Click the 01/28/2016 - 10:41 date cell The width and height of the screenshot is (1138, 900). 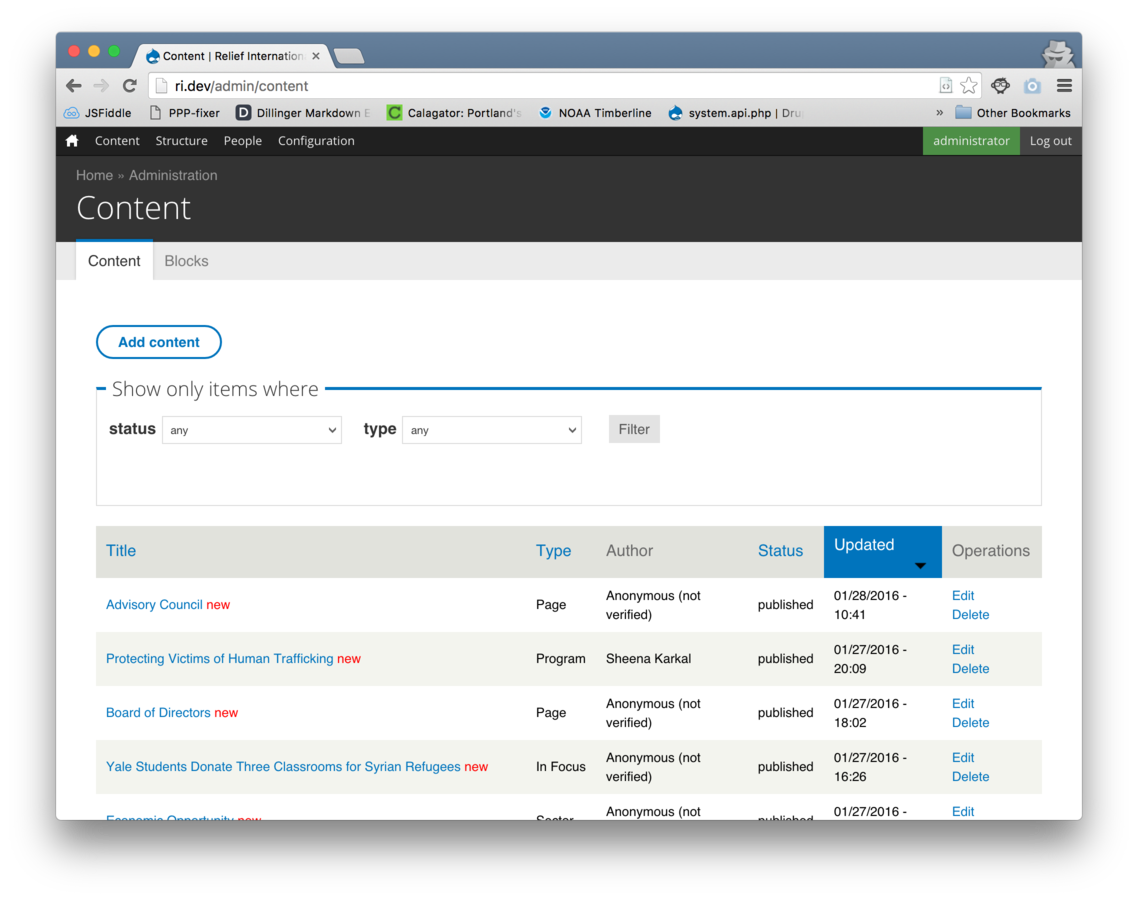[x=869, y=605]
